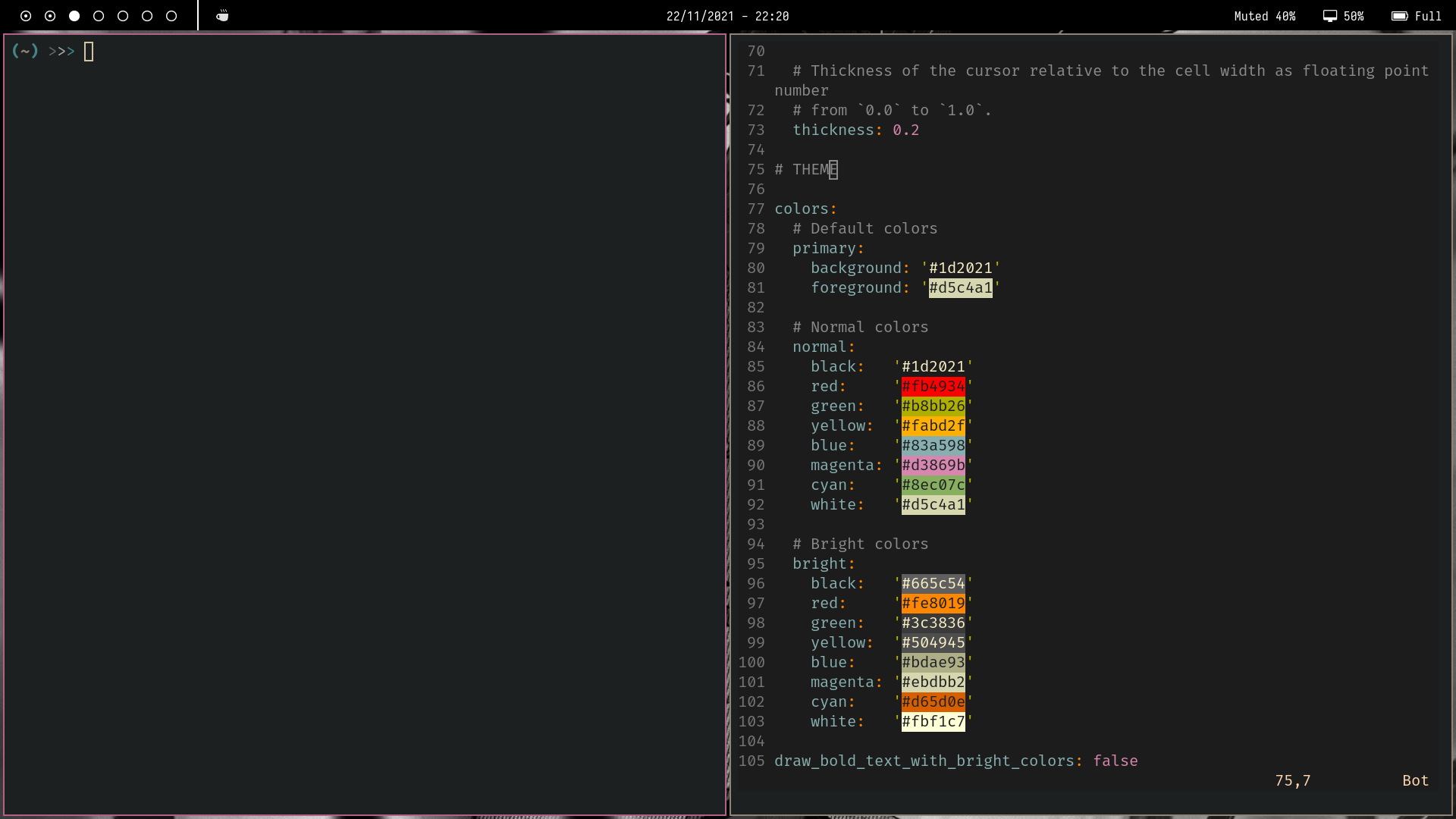1456x819 pixels.
Task: Click the bright red #fe8019 swatch
Action: click(933, 603)
